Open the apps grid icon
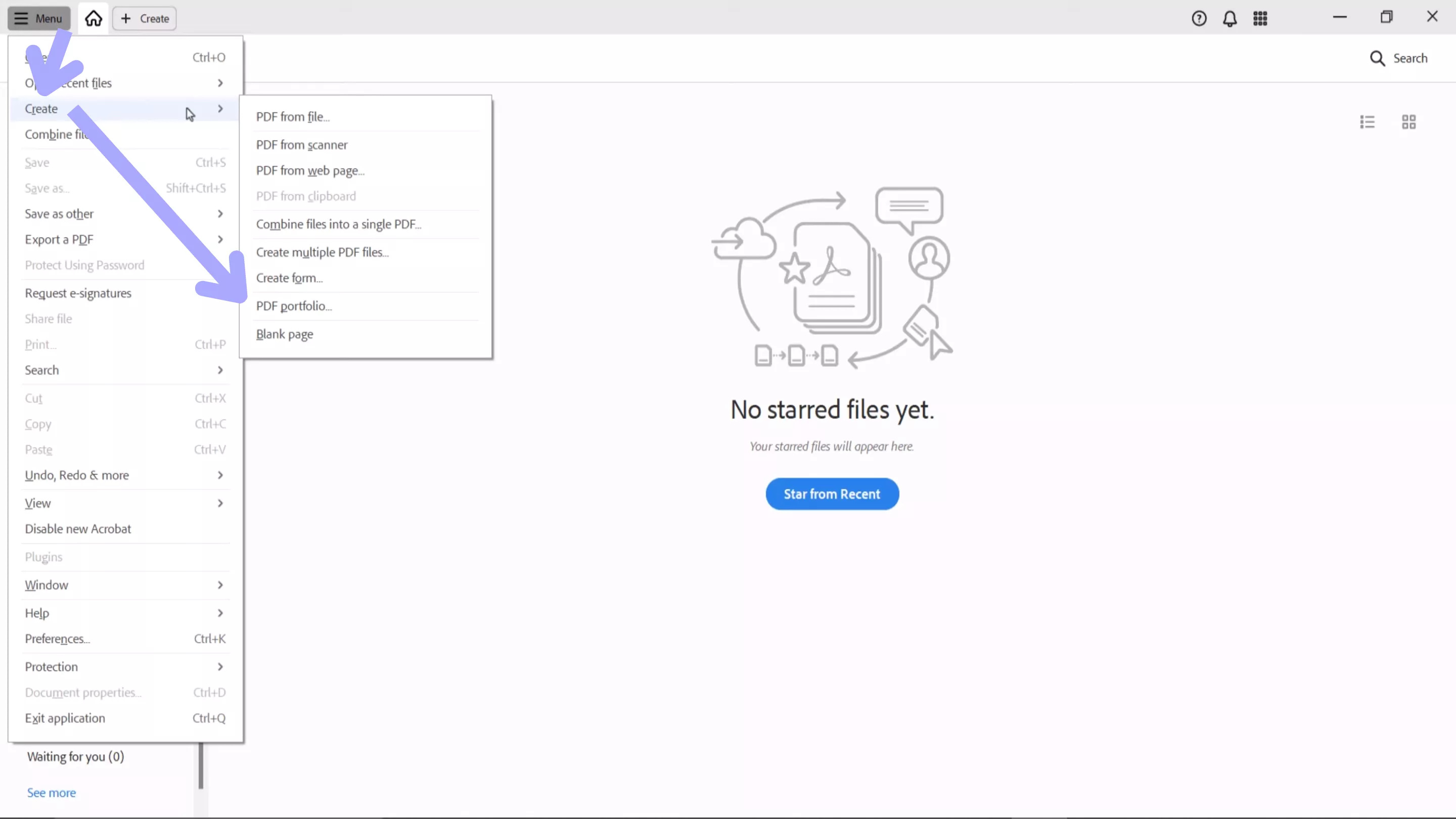The image size is (1456, 819). [1260, 19]
